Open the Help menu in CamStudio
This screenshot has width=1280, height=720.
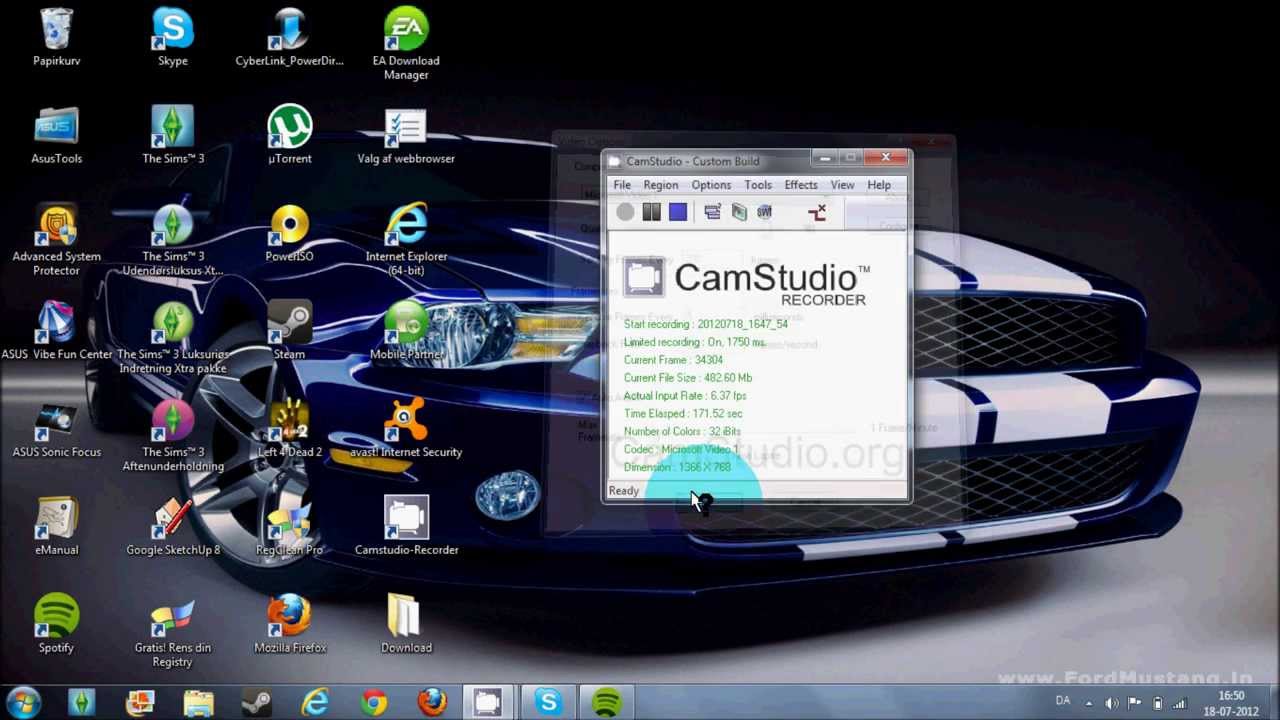(x=879, y=185)
